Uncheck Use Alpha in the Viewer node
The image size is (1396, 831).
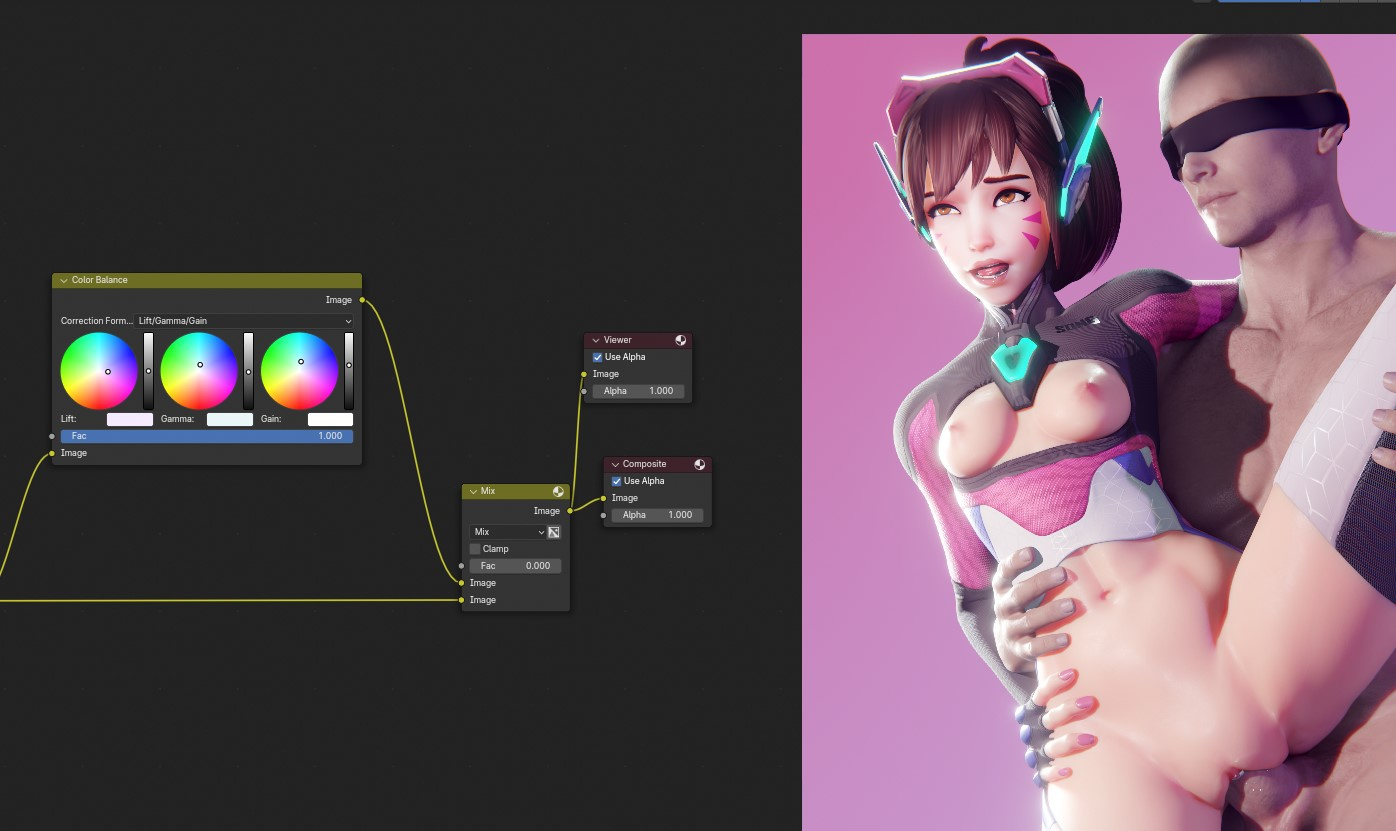(x=598, y=357)
